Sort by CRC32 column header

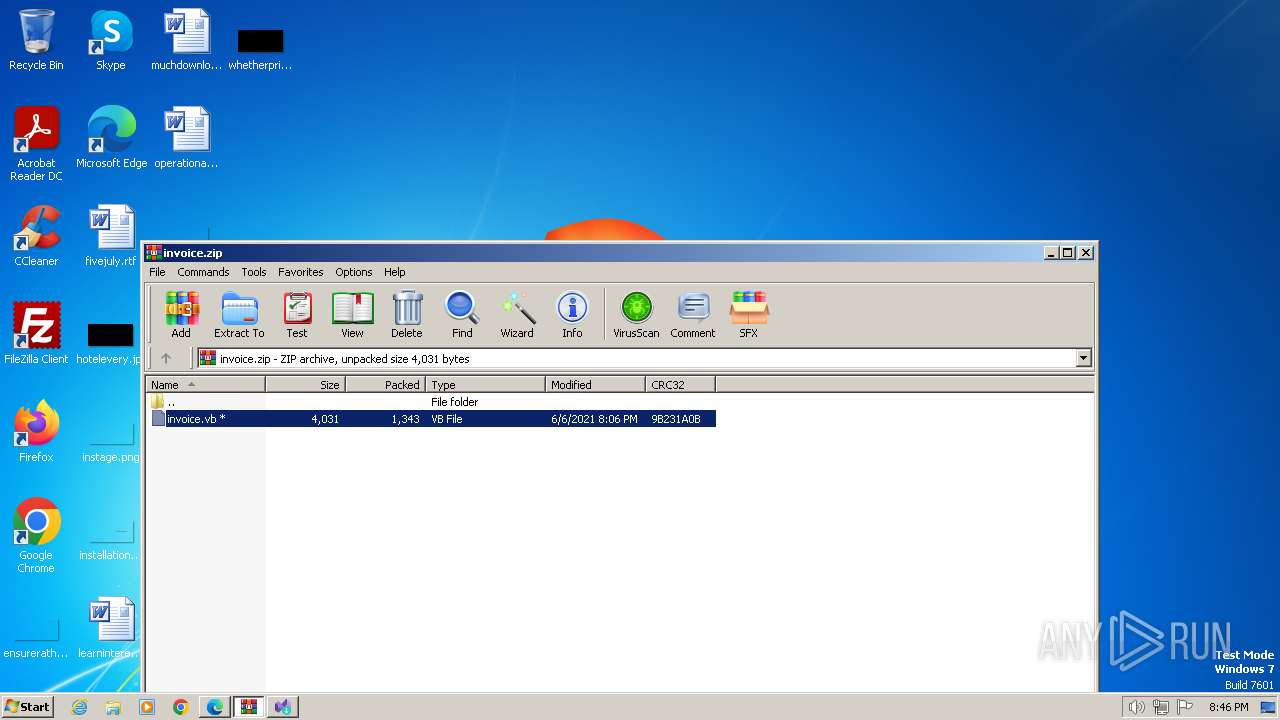(681, 384)
